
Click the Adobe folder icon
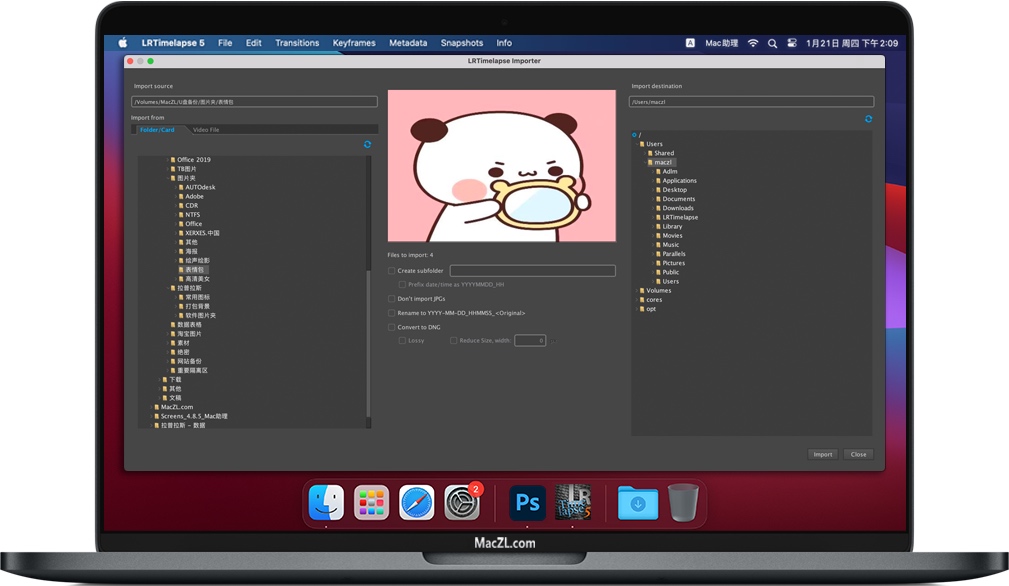[181, 196]
